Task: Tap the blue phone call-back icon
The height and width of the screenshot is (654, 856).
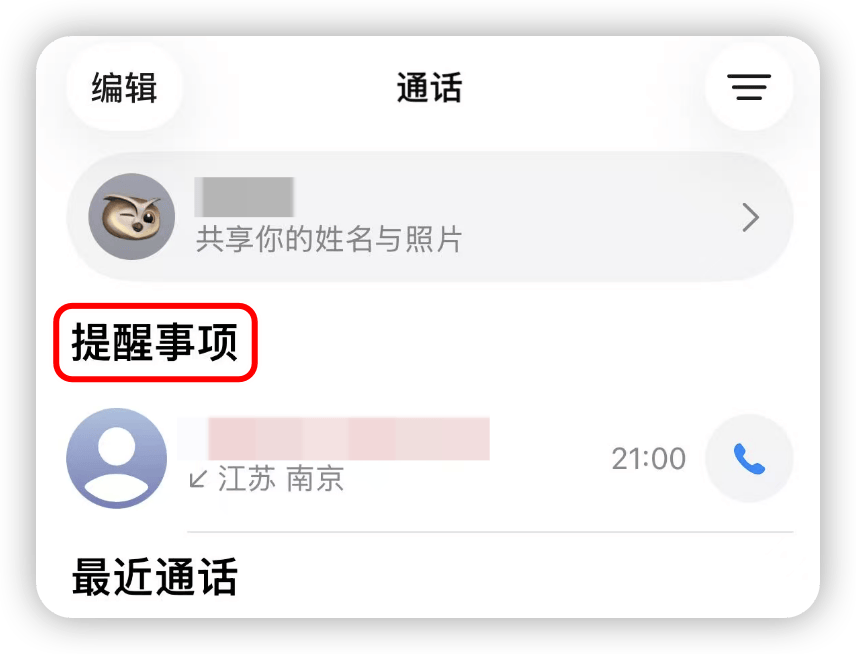Action: (749, 458)
